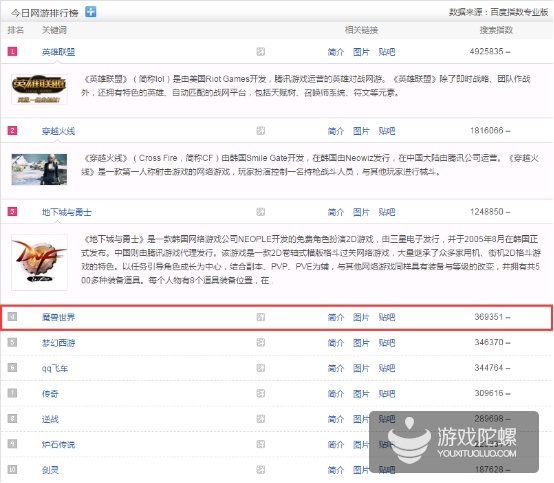
Task: Click the small icon in the 地下城与勇士 row
Action: tap(260, 212)
